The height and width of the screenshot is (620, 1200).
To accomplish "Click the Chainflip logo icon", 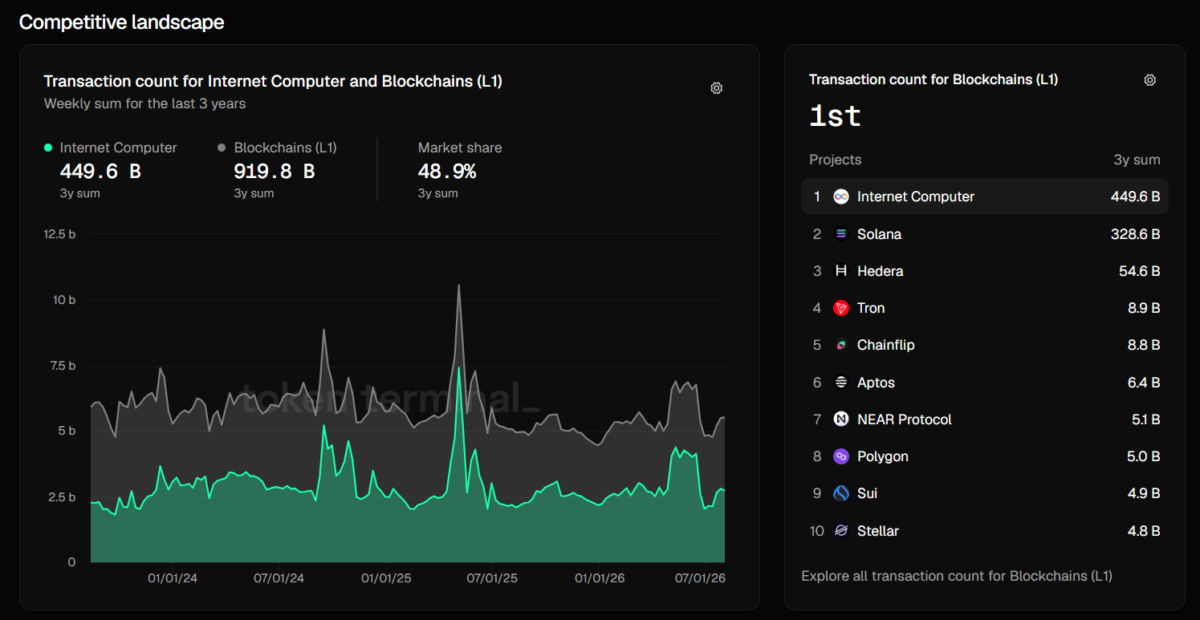I will tap(841, 345).
